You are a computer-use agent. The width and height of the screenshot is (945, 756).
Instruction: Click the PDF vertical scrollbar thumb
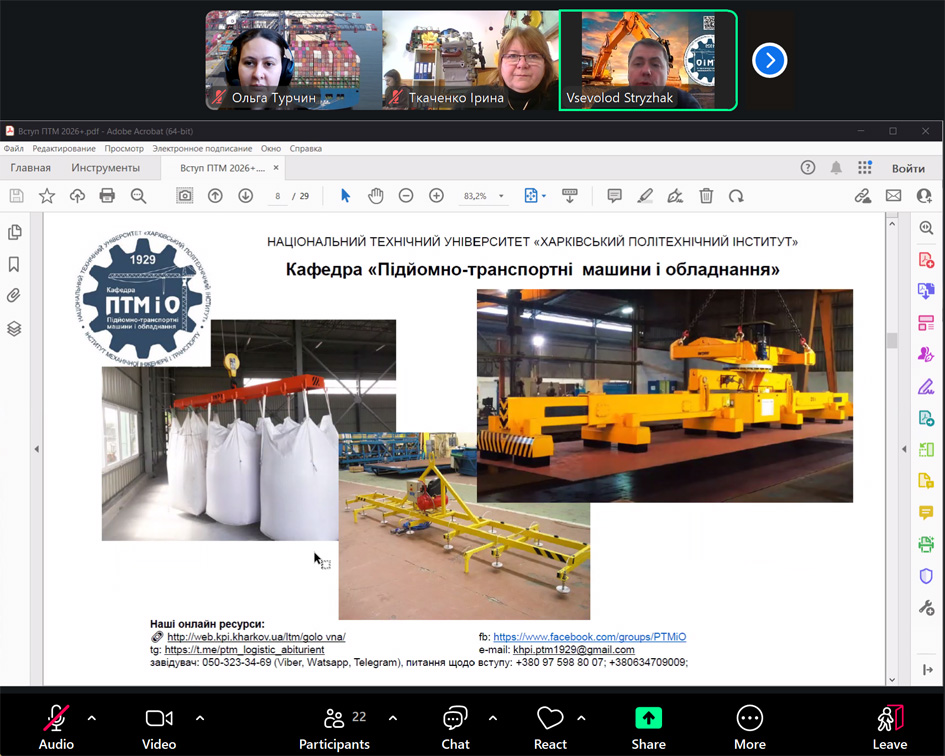pyautogui.click(x=892, y=340)
